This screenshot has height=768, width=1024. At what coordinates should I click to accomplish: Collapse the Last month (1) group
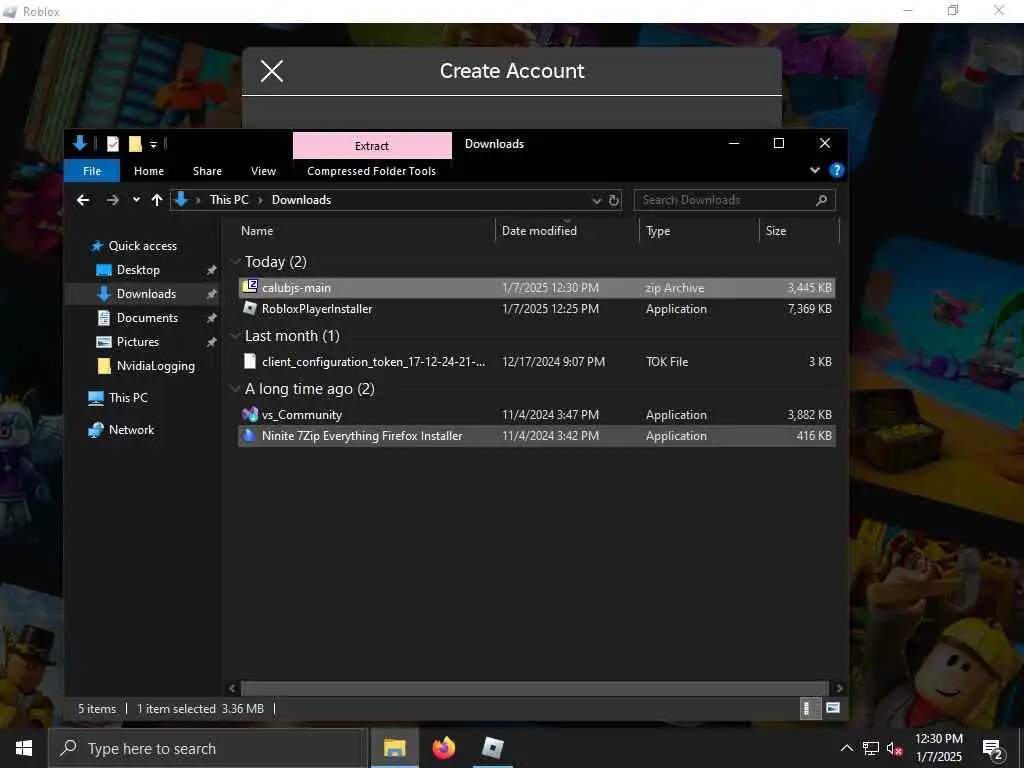coord(235,336)
